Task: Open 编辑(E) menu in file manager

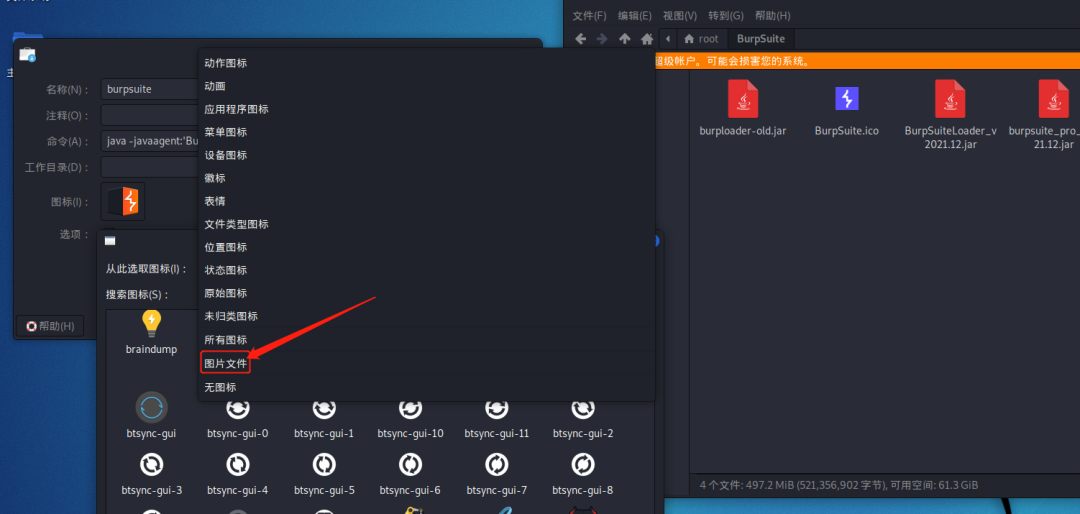Action: click(x=634, y=15)
